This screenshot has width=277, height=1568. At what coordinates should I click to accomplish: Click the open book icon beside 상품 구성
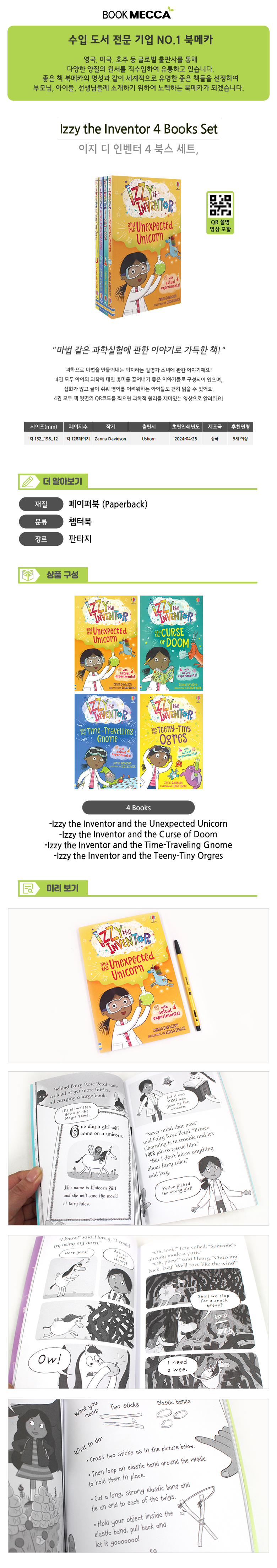pyautogui.click(x=28, y=575)
